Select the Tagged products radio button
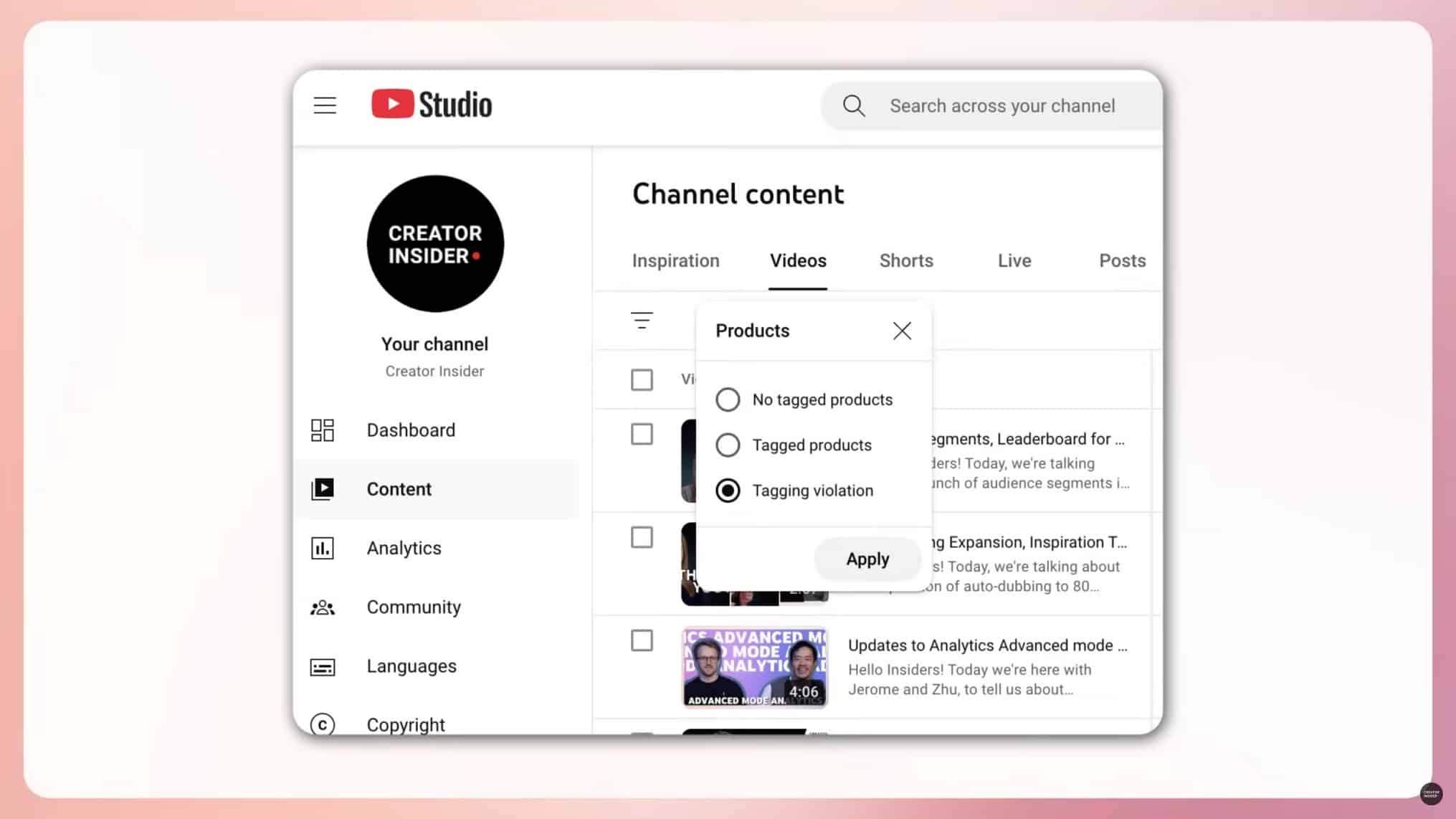This screenshot has width=1456, height=819. coord(728,445)
